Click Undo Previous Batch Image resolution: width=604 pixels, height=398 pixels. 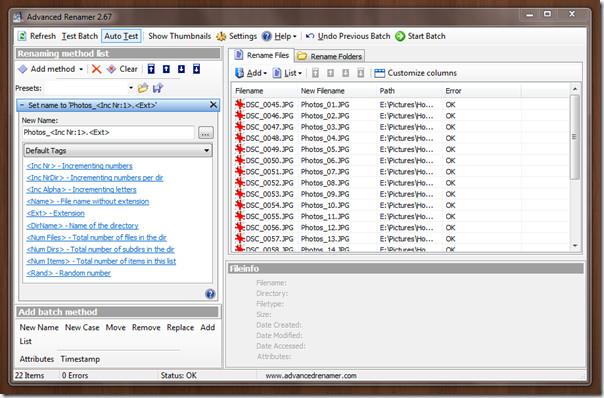click(348, 36)
